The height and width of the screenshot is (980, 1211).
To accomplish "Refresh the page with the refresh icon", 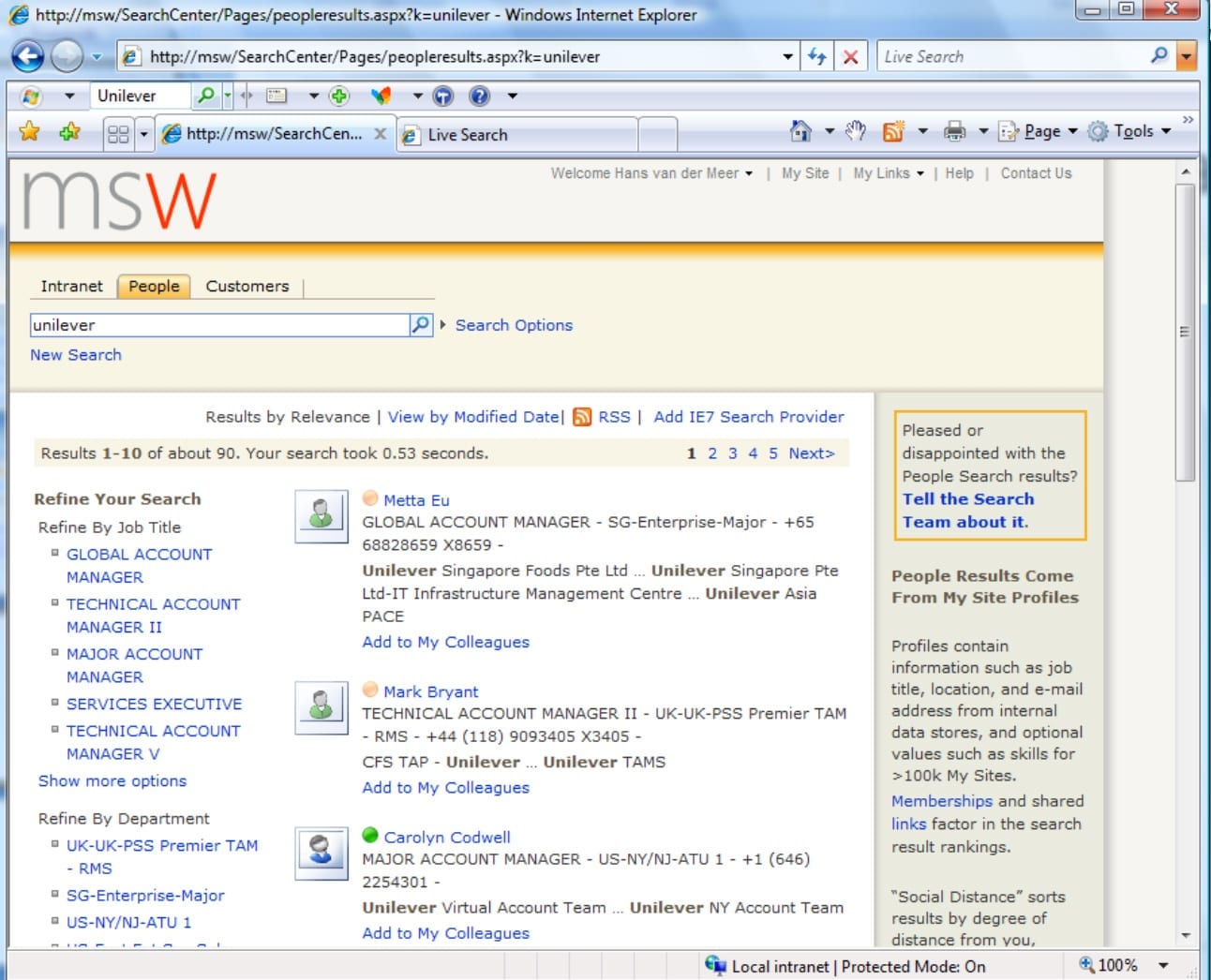I will 817,56.
